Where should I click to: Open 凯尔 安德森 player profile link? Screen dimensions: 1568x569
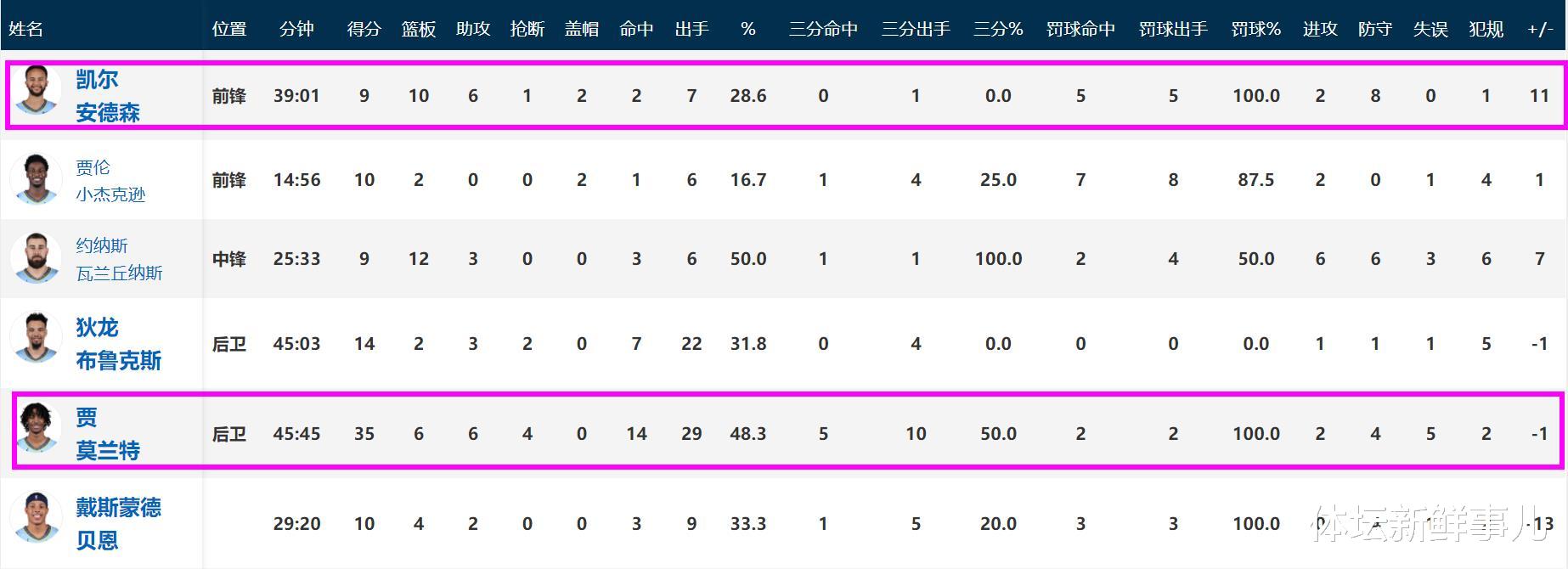point(107,96)
